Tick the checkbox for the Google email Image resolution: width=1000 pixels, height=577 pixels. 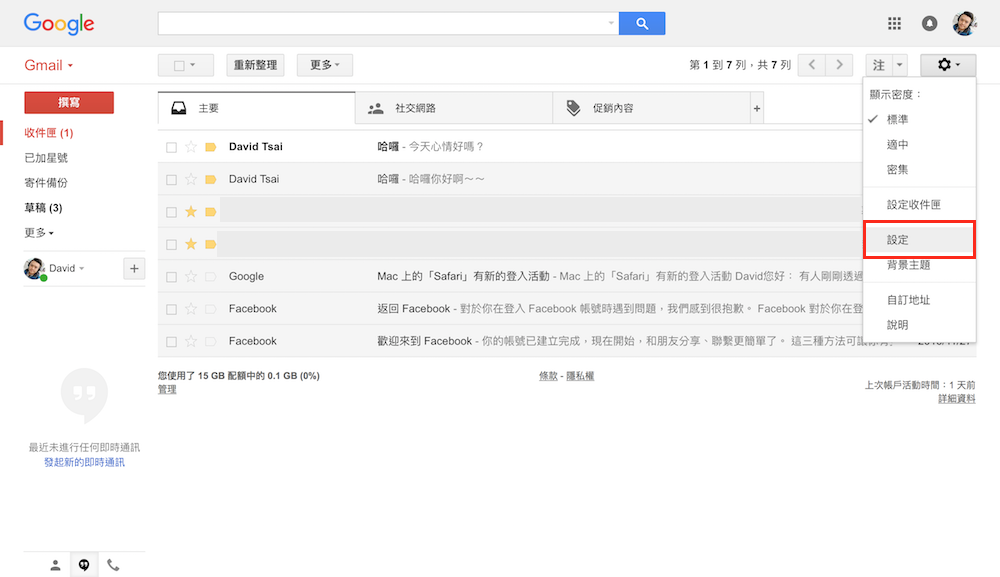[172, 277]
